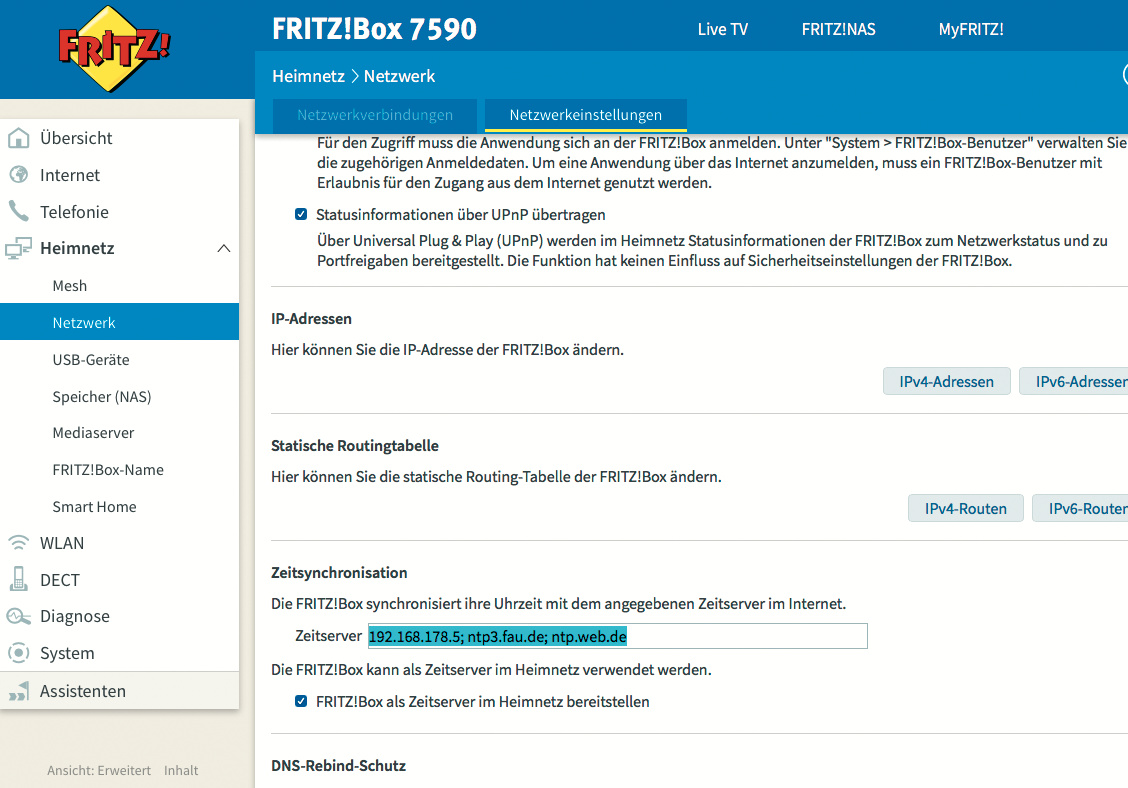Click the Statische Routingtabelle heading

click(355, 445)
